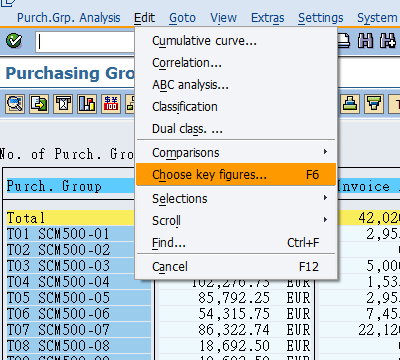The height and width of the screenshot is (360, 400).
Task: Select row T02 SCM500-02
Action: (70, 250)
